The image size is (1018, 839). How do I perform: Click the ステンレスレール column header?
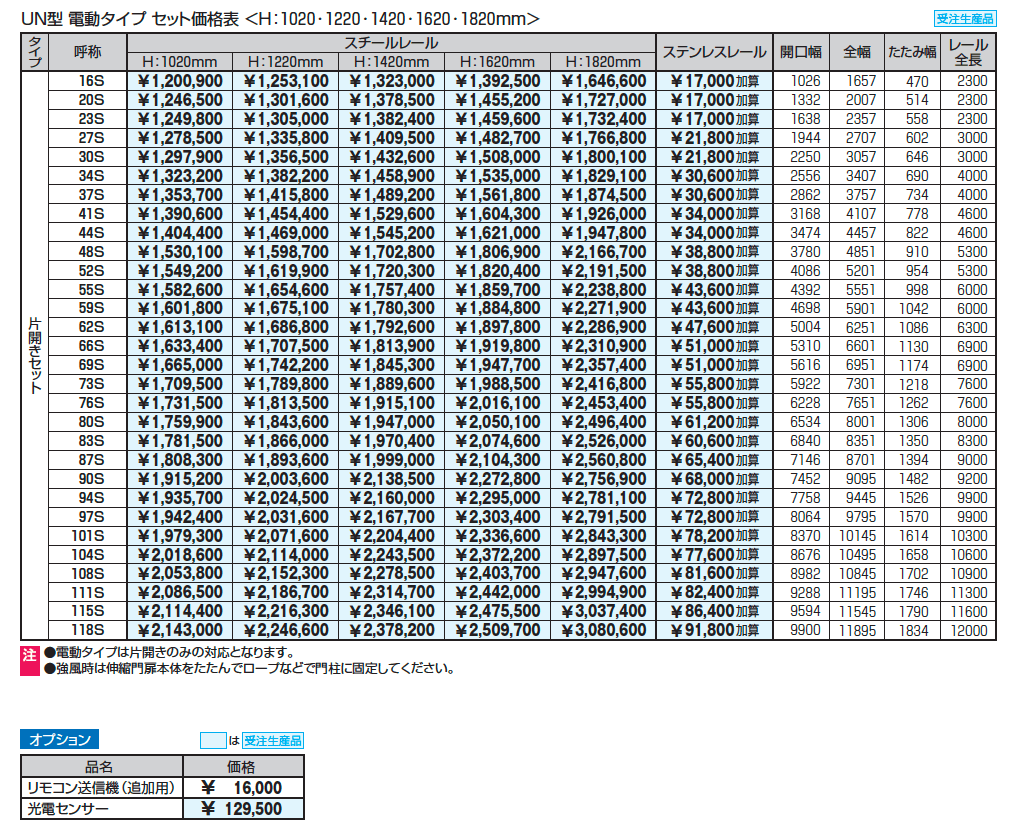point(714,52)
